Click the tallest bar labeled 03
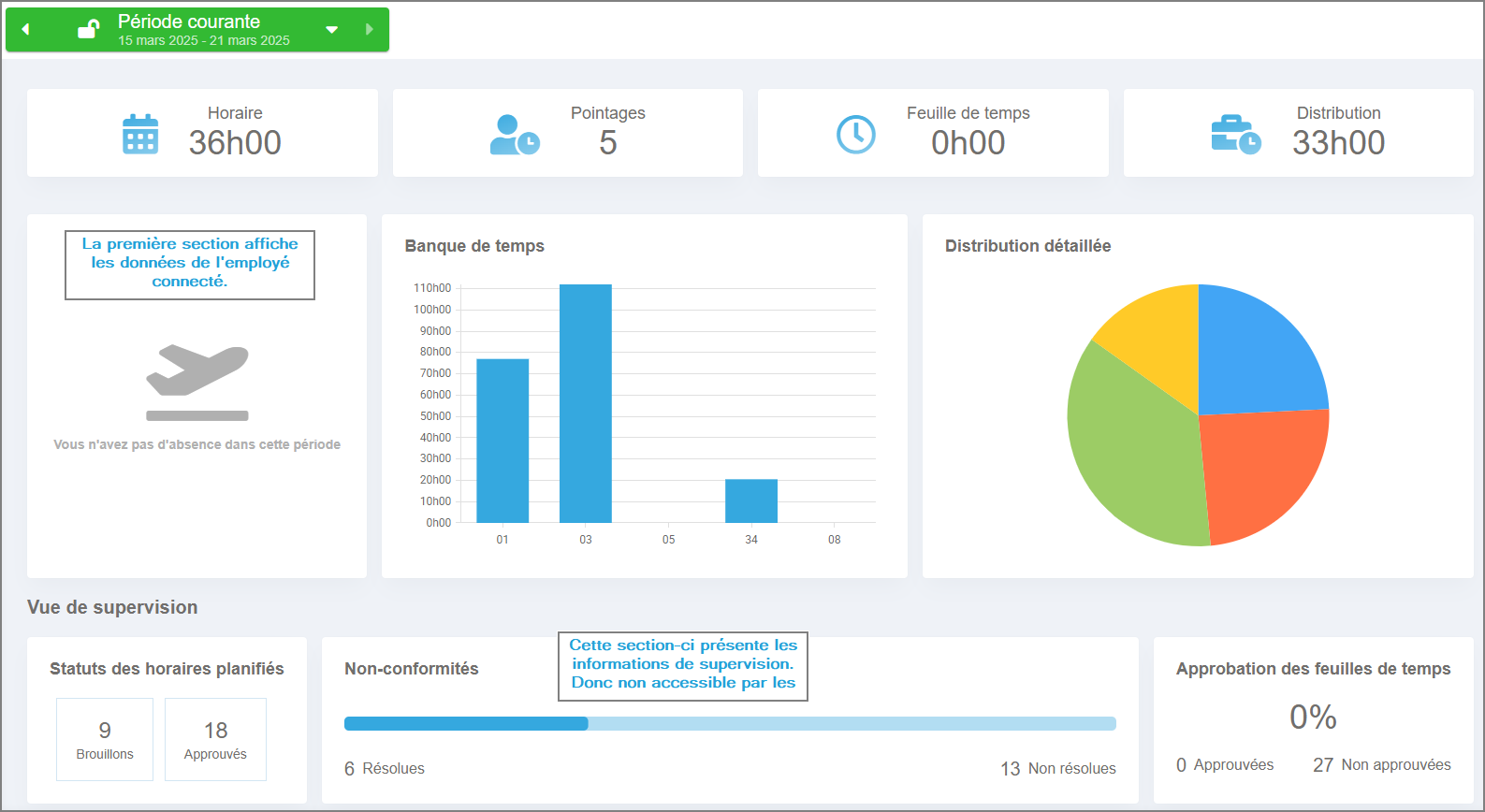 coord(586,403)
